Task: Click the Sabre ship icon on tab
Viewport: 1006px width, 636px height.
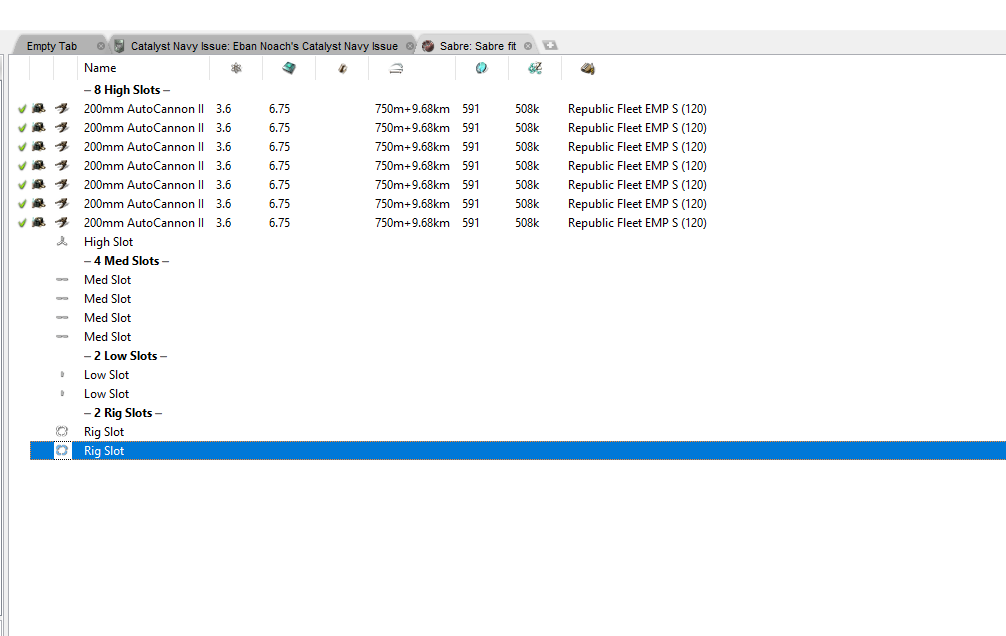Action: point(428,46)
